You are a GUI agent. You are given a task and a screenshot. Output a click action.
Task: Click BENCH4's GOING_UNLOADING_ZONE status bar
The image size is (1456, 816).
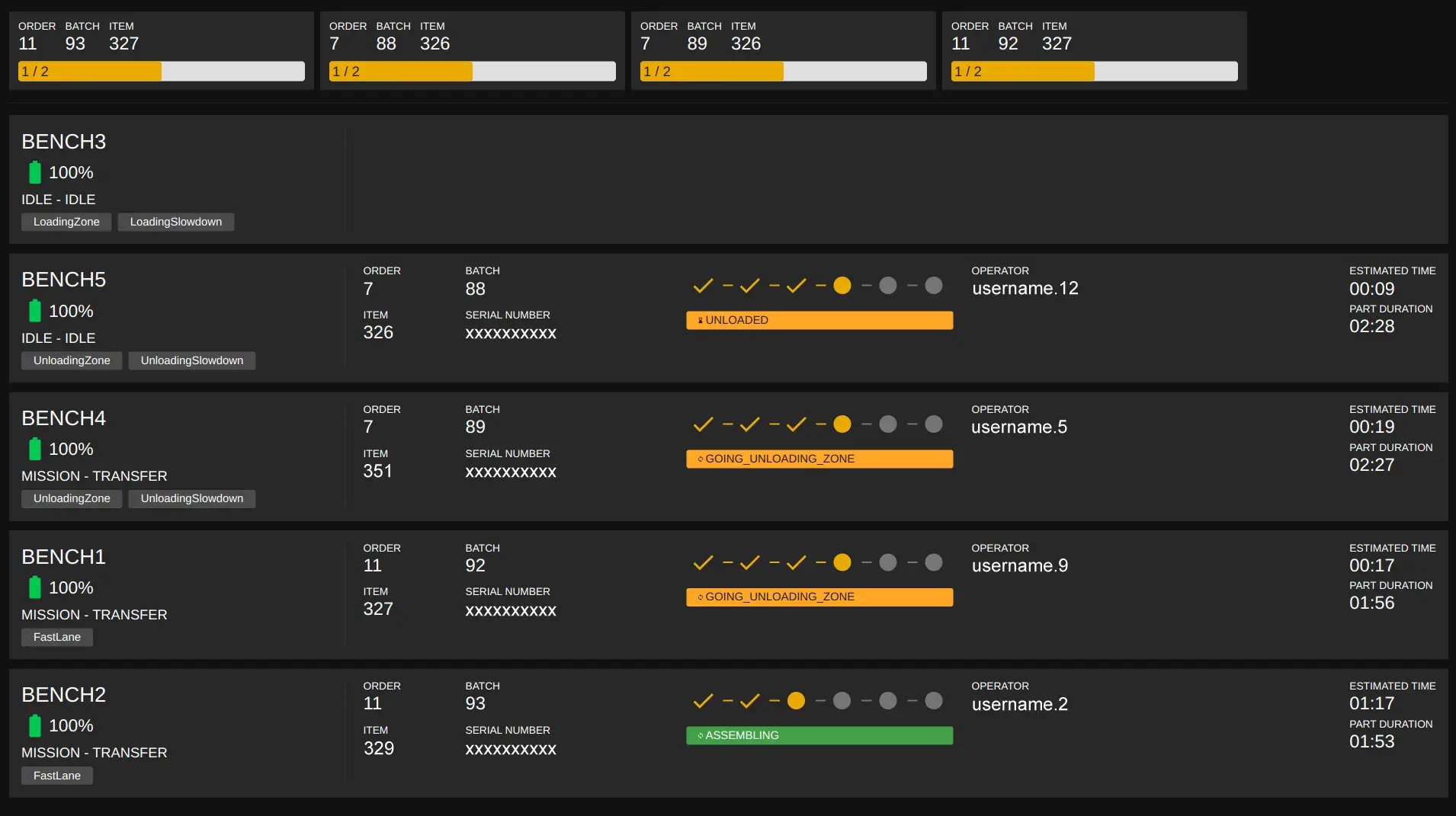coord(819,459)
